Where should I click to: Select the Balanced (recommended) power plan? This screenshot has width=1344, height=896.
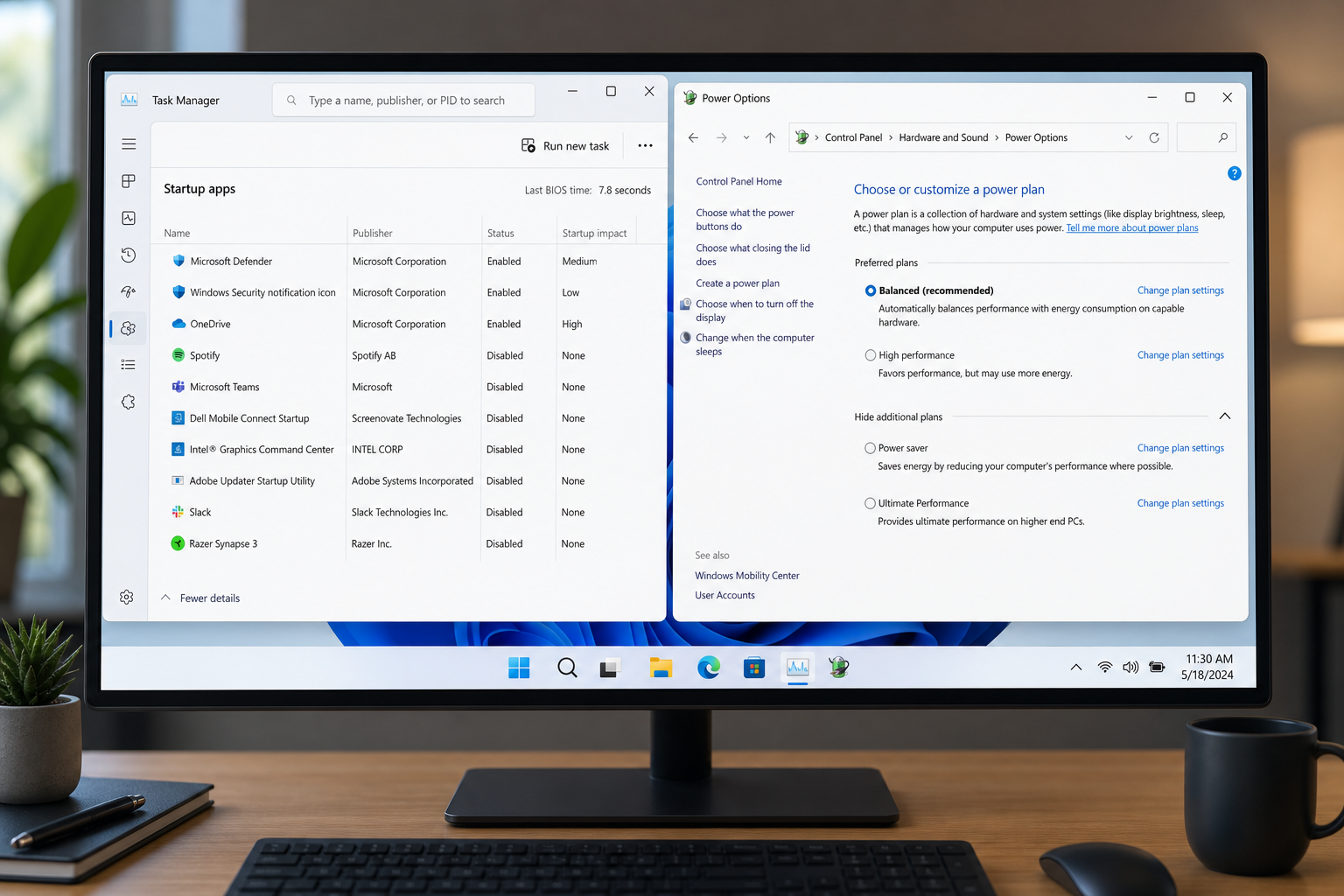coord(871,290)
